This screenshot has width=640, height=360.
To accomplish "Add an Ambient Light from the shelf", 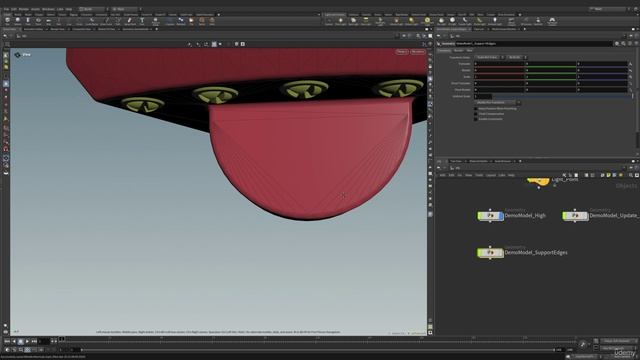I will tap(495, 21).
